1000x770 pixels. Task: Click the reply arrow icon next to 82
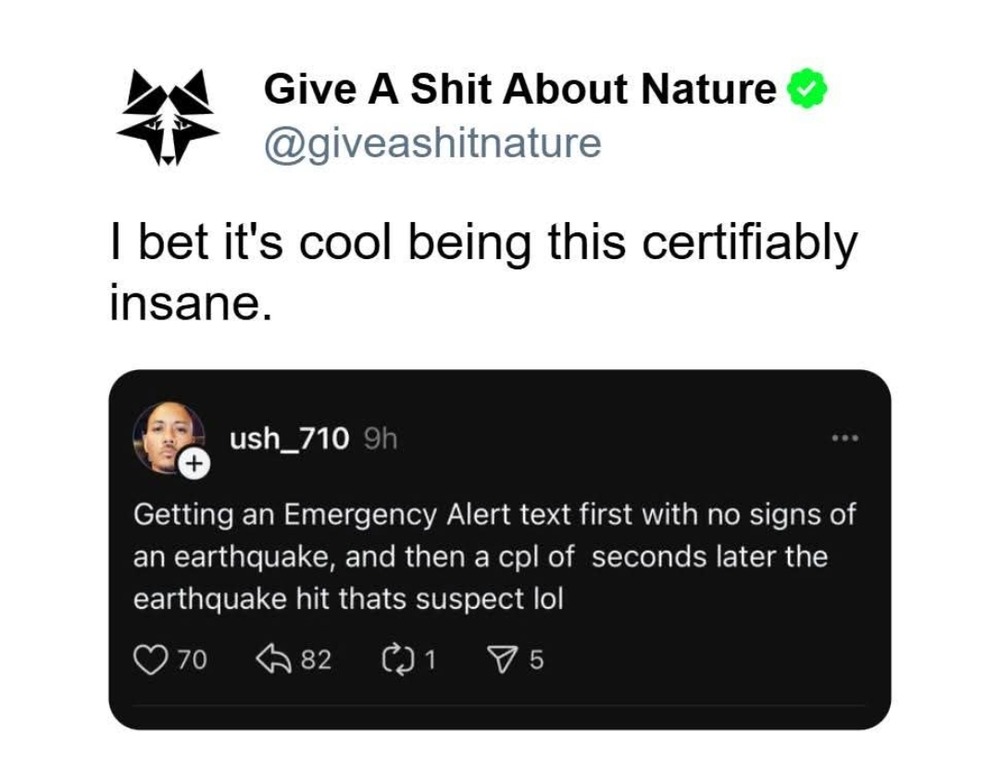274,659
